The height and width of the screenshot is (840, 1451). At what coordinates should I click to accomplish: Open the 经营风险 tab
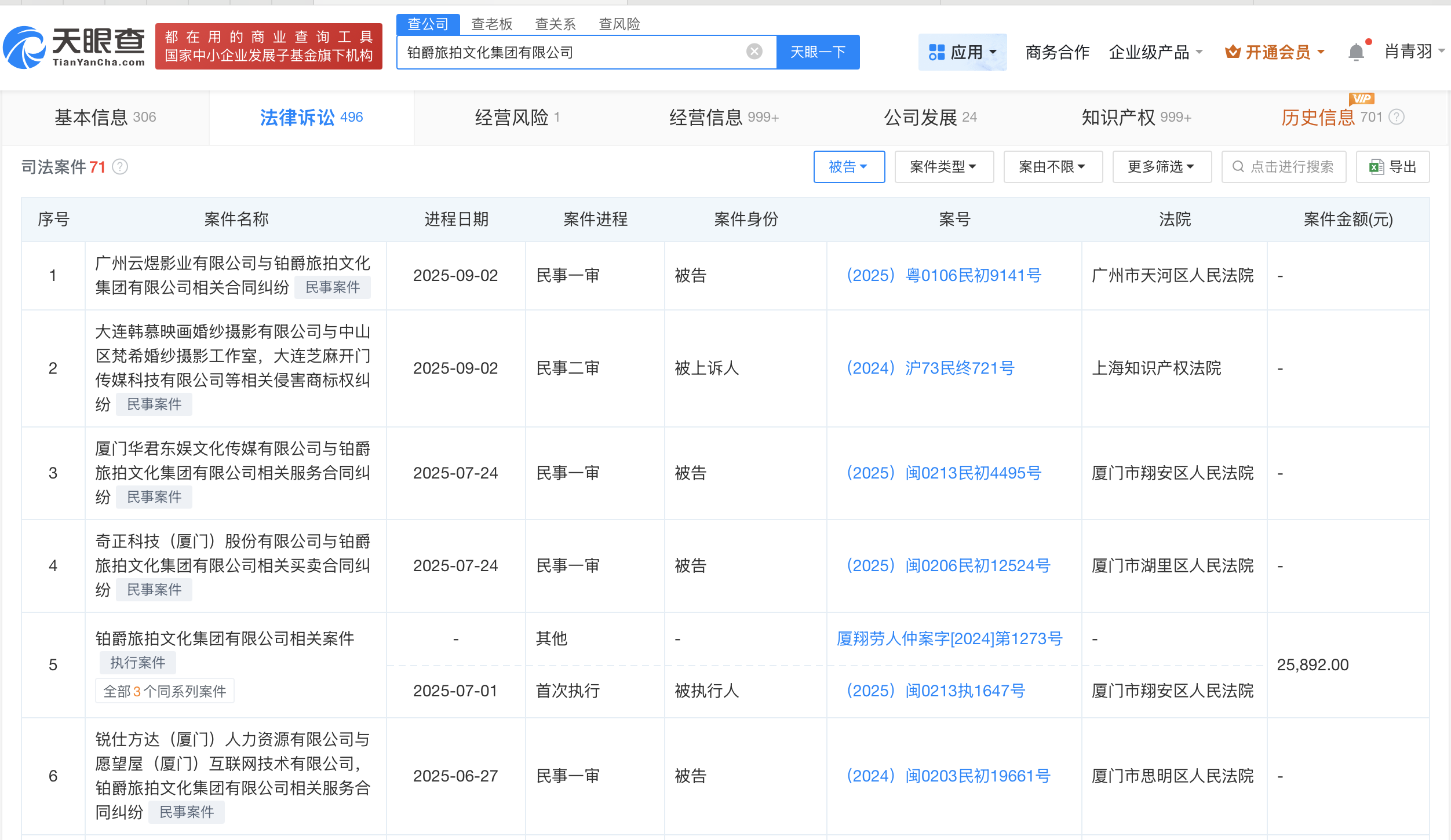517,118
